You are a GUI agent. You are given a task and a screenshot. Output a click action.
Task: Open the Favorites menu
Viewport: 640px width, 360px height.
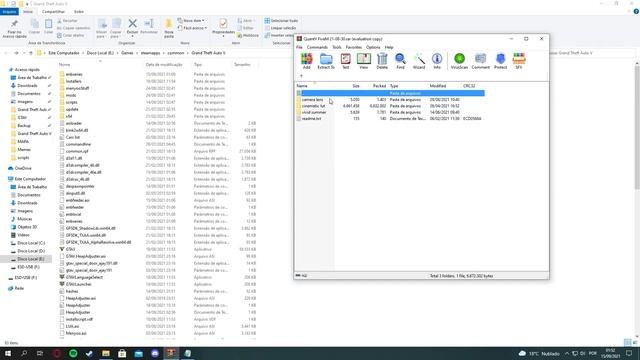click(353, 47)
